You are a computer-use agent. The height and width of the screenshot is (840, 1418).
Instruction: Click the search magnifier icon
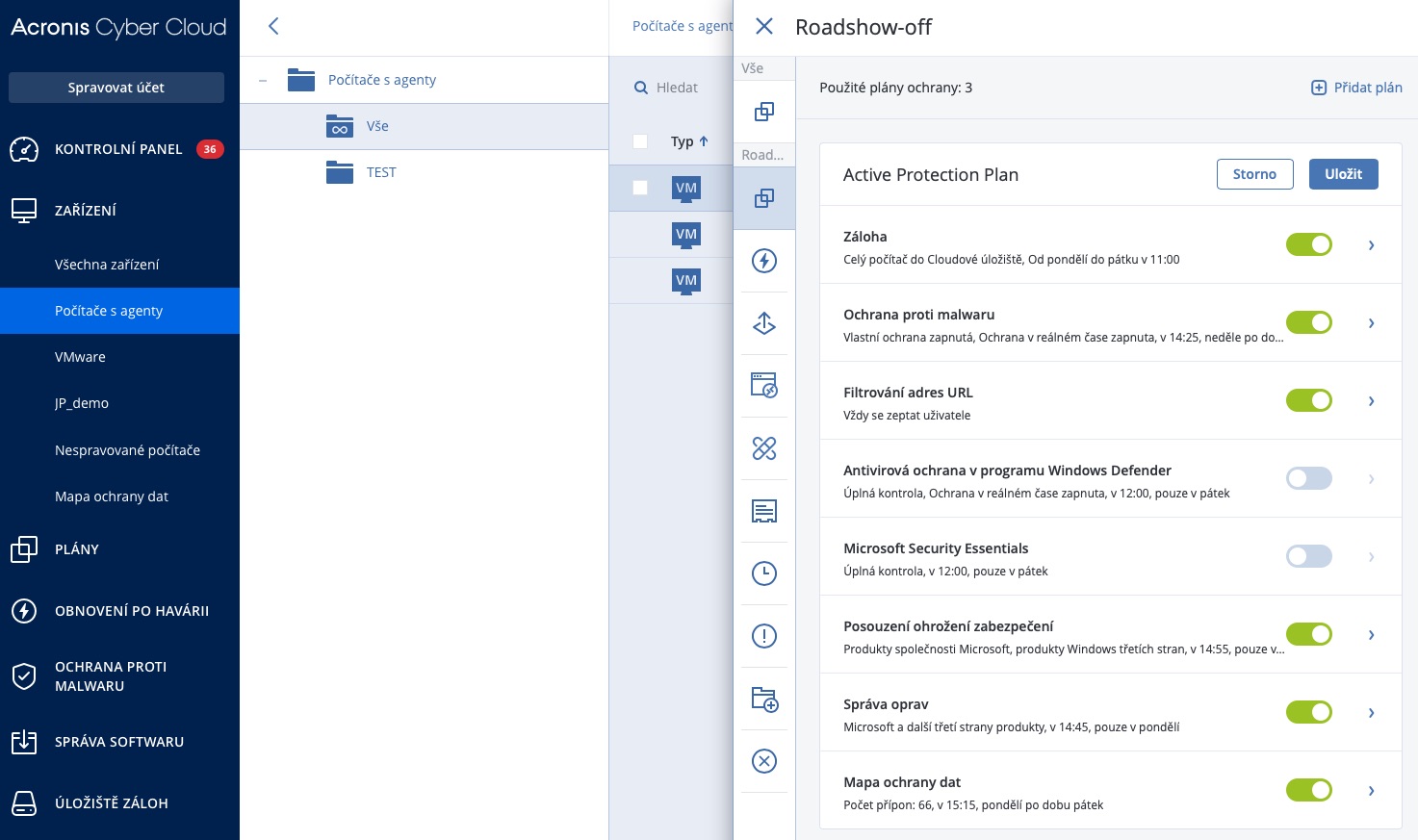tap(641, 88)
